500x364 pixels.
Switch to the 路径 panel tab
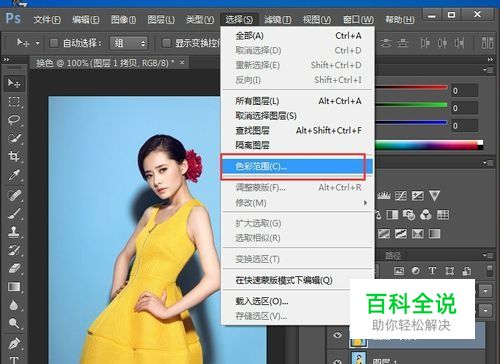coord(393,256)
